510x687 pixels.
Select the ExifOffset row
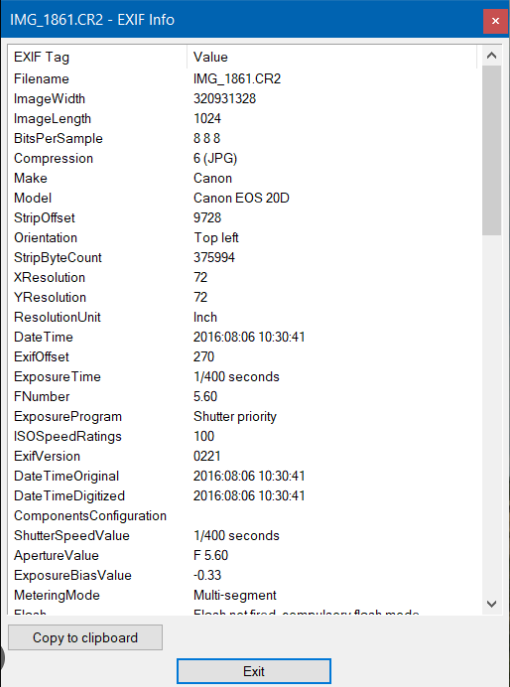click(x=243, y=357)
